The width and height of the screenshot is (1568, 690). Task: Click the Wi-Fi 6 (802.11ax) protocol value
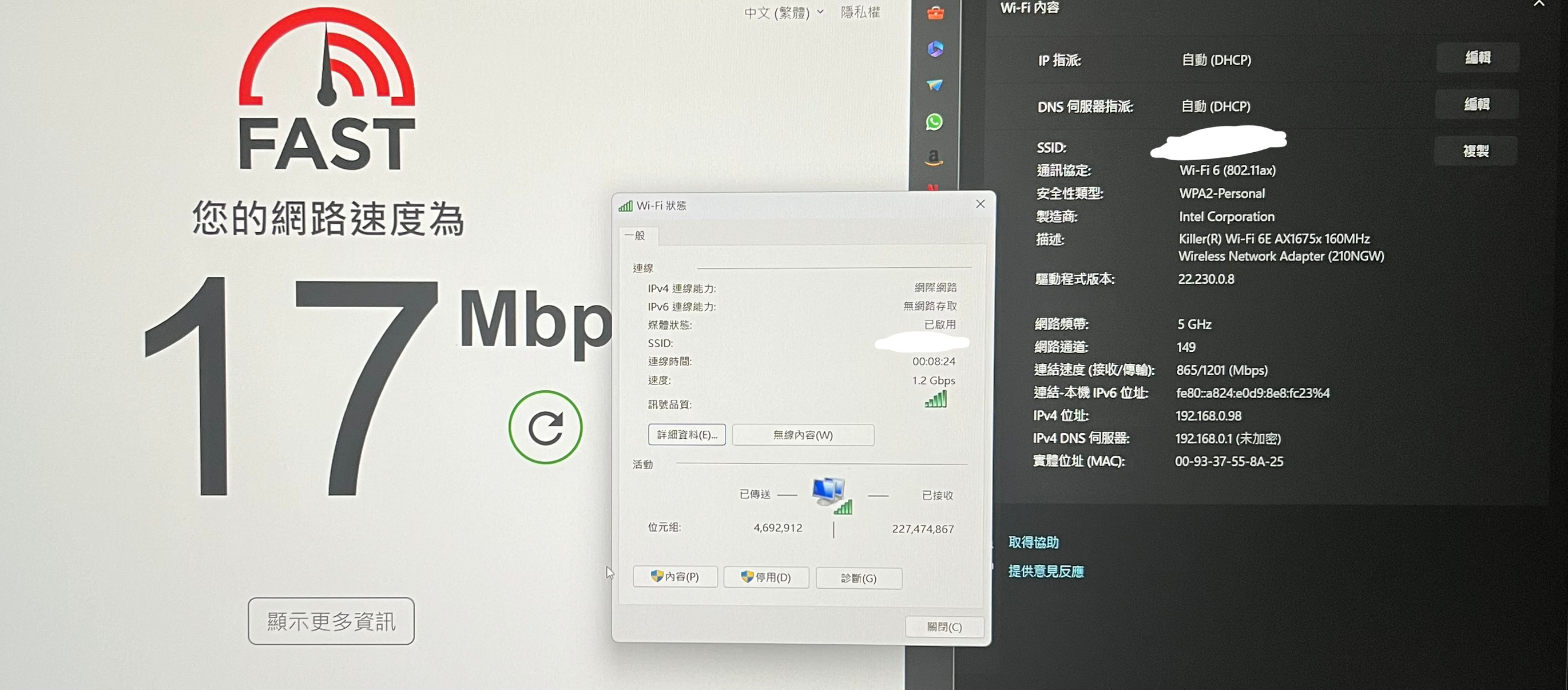pos(1227,170)
